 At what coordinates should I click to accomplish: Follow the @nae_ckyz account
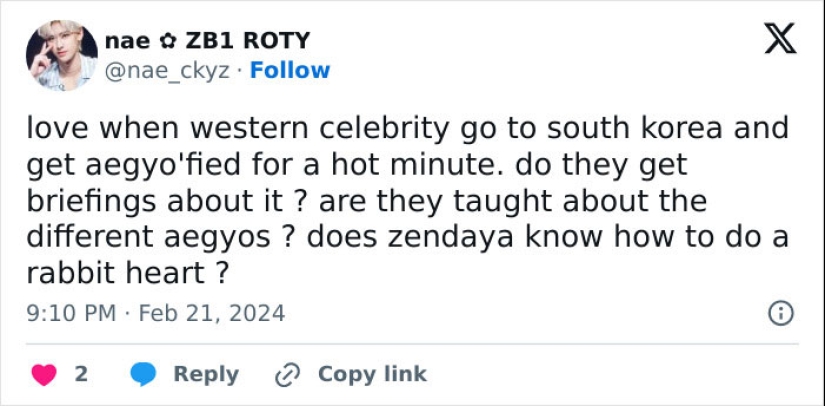(289, 70)
